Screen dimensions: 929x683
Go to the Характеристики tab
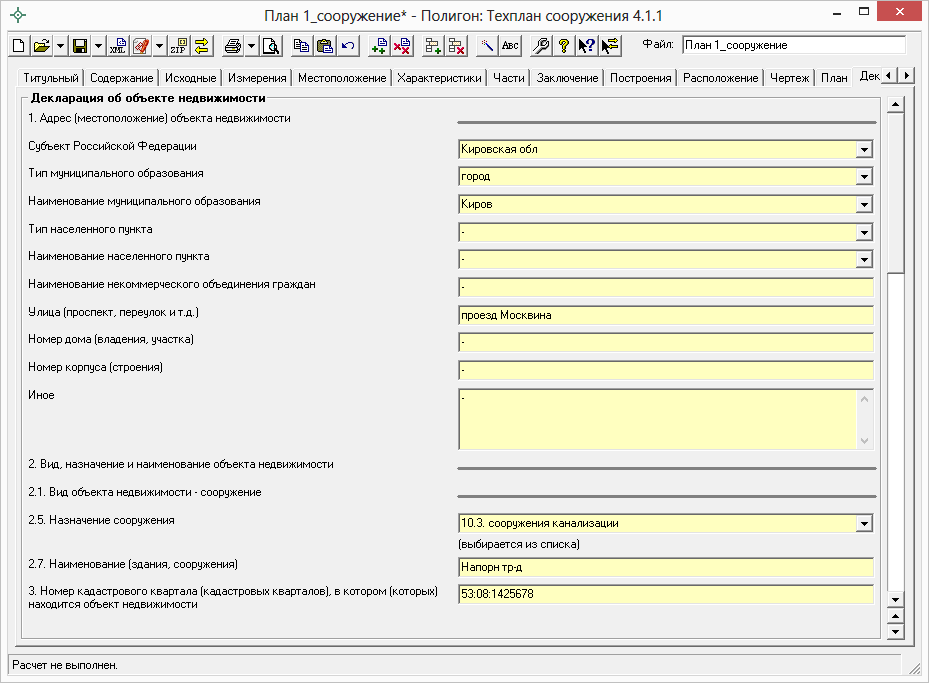point(439,78)
